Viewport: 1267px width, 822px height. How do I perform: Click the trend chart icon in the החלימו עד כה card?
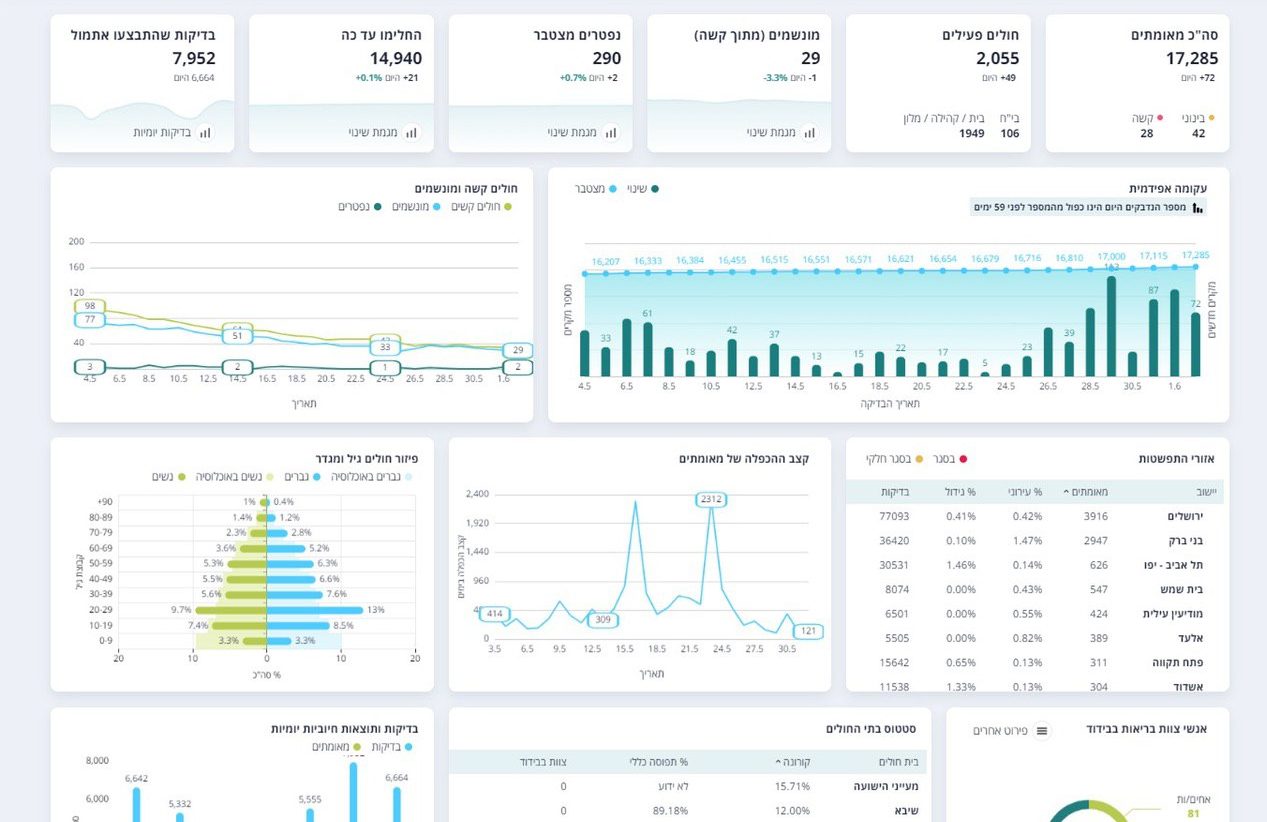(412, 132)
